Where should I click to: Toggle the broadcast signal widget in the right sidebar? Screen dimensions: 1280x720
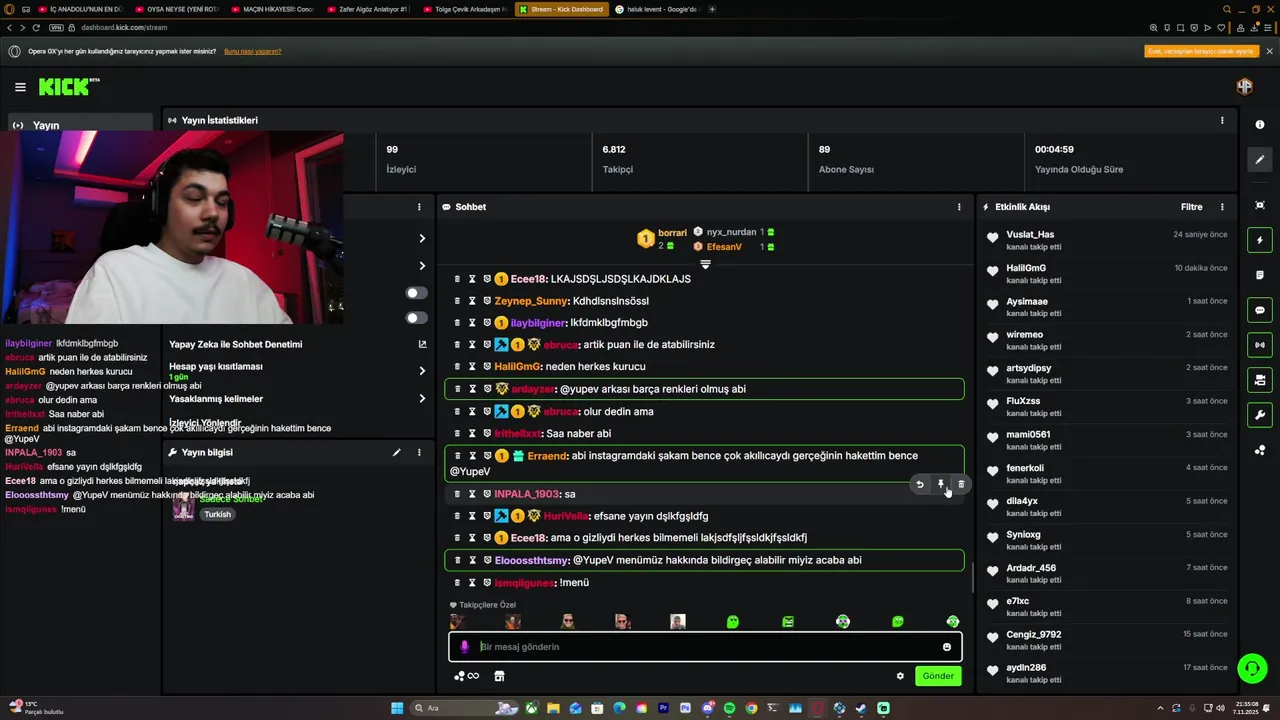[1260, 345]
